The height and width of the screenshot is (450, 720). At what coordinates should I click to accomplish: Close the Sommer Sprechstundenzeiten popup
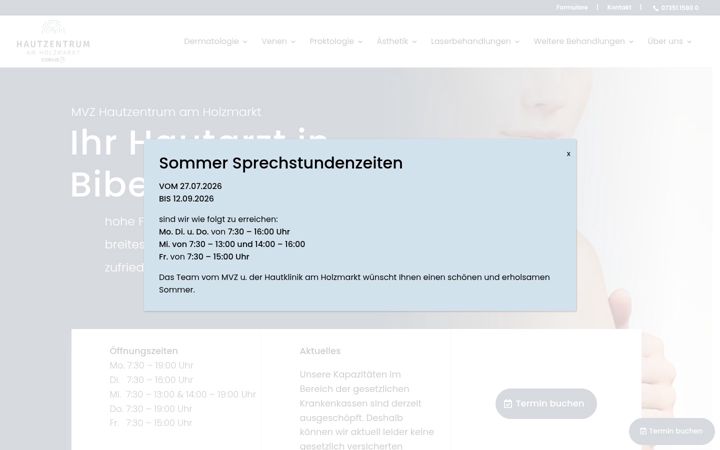(x=568, y=154)
